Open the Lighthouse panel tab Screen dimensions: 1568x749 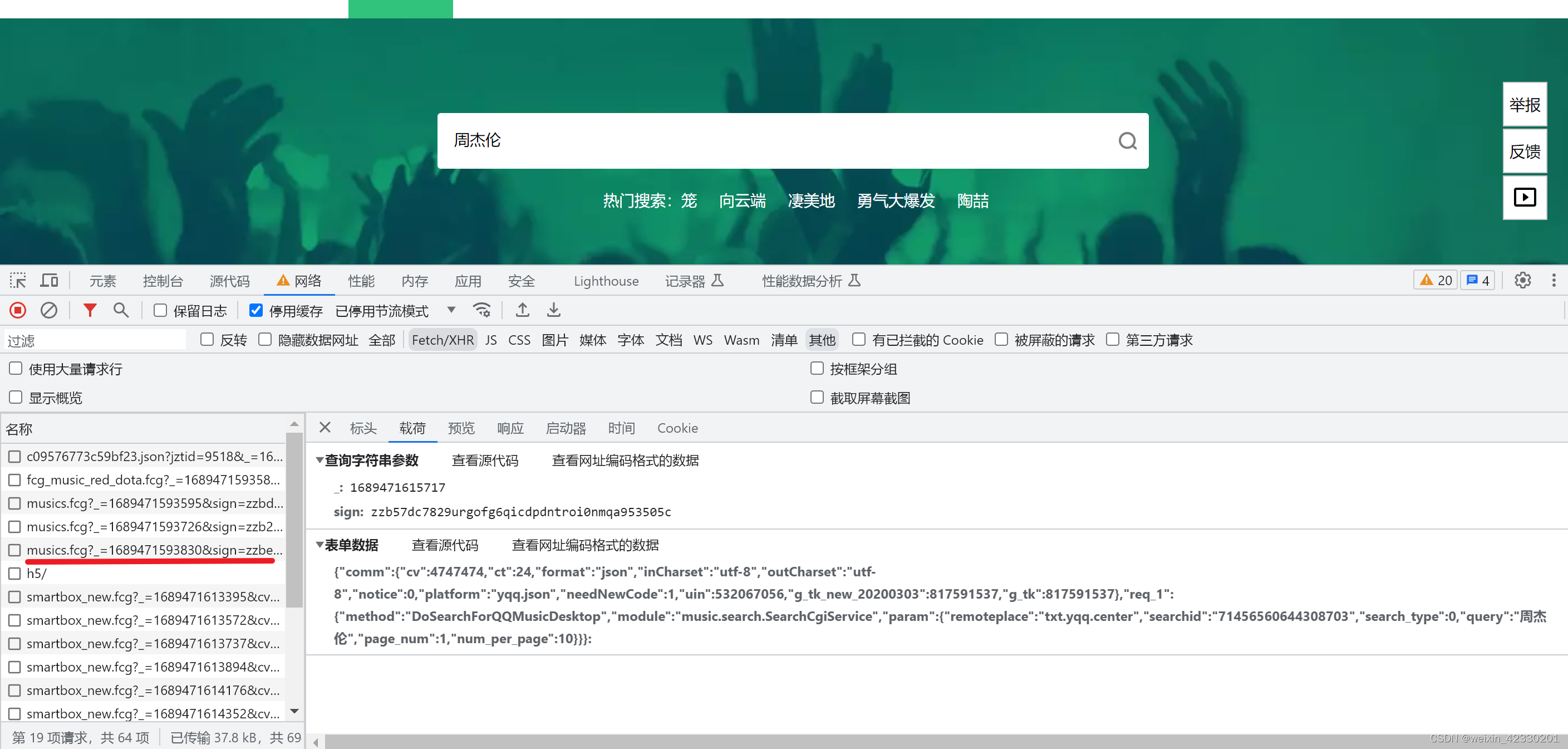click(606, 281)
